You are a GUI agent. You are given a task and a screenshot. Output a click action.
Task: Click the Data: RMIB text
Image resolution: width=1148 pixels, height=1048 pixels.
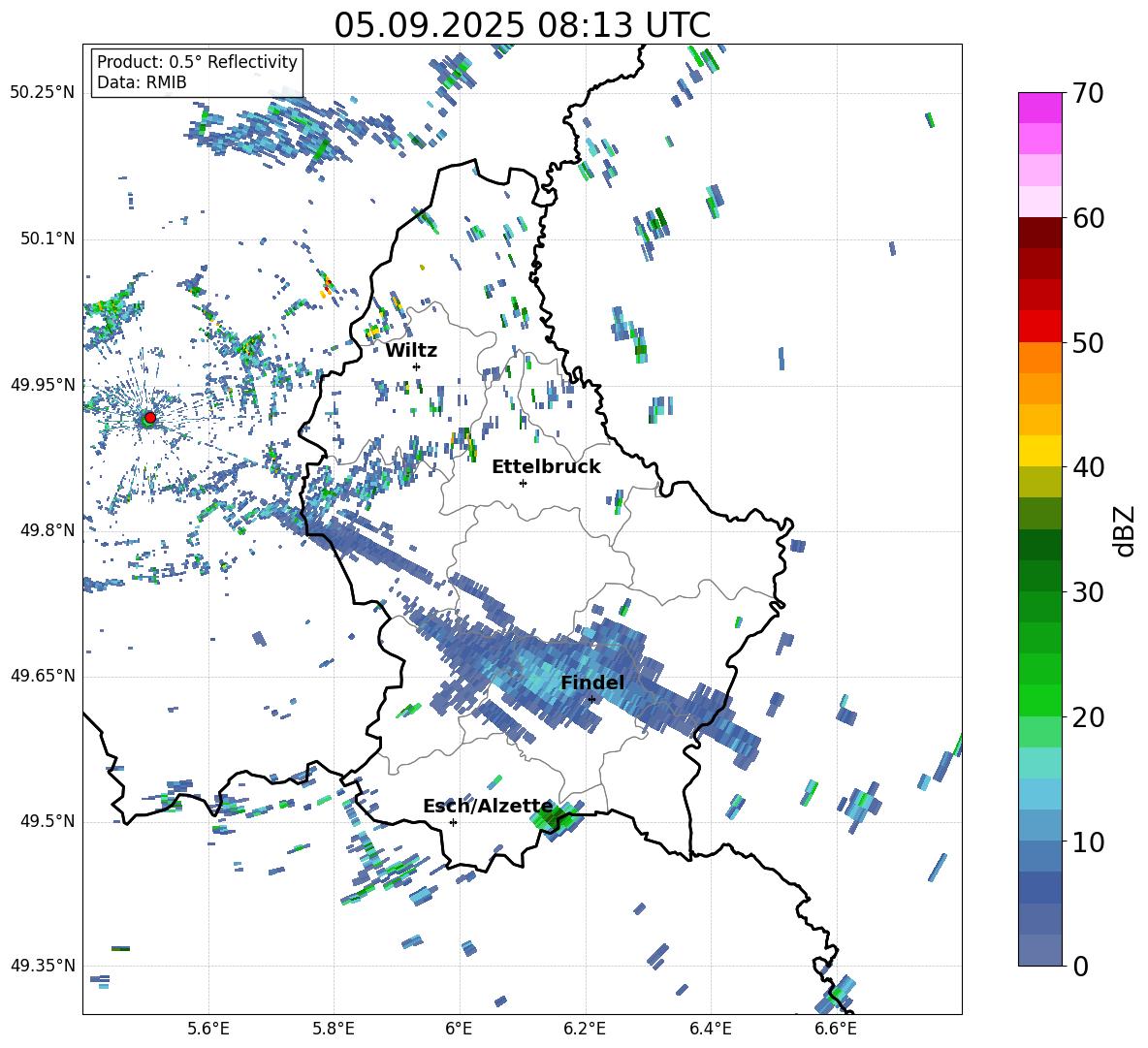pyautogui.click(x=142, y=82)
